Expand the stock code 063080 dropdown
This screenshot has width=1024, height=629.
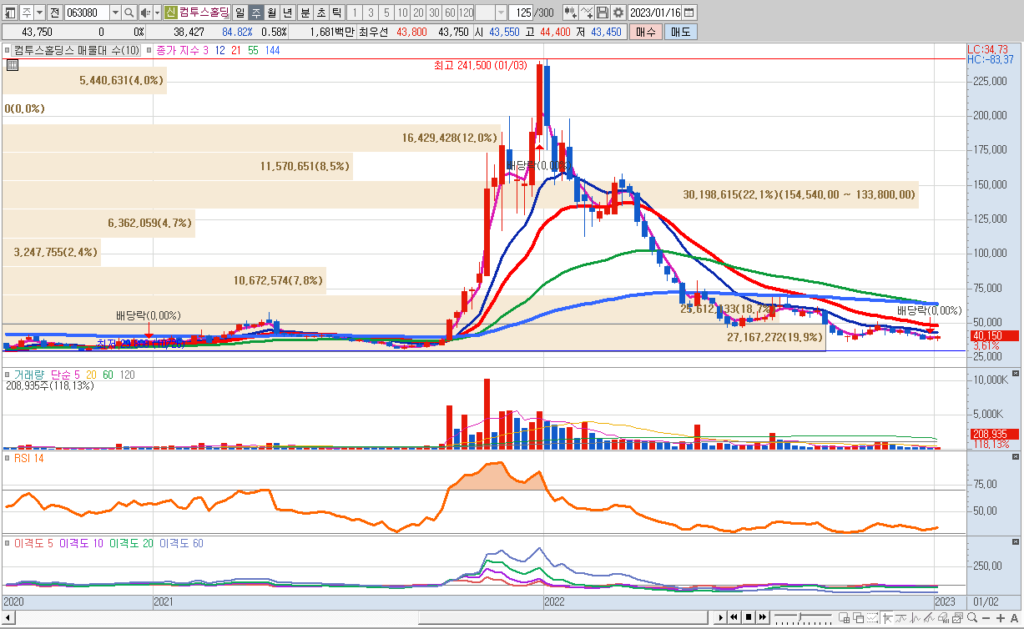(115, 12)
